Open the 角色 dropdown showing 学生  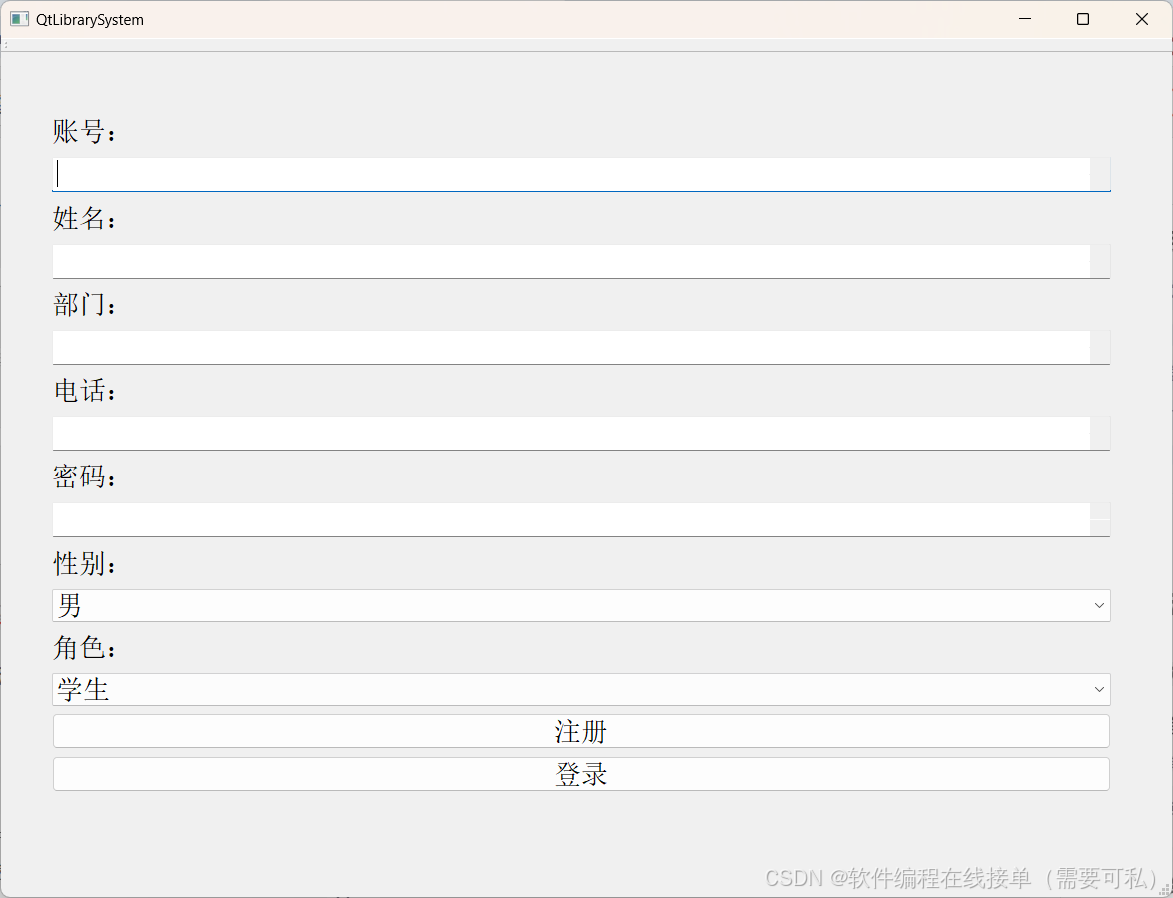tap(581, 689)
